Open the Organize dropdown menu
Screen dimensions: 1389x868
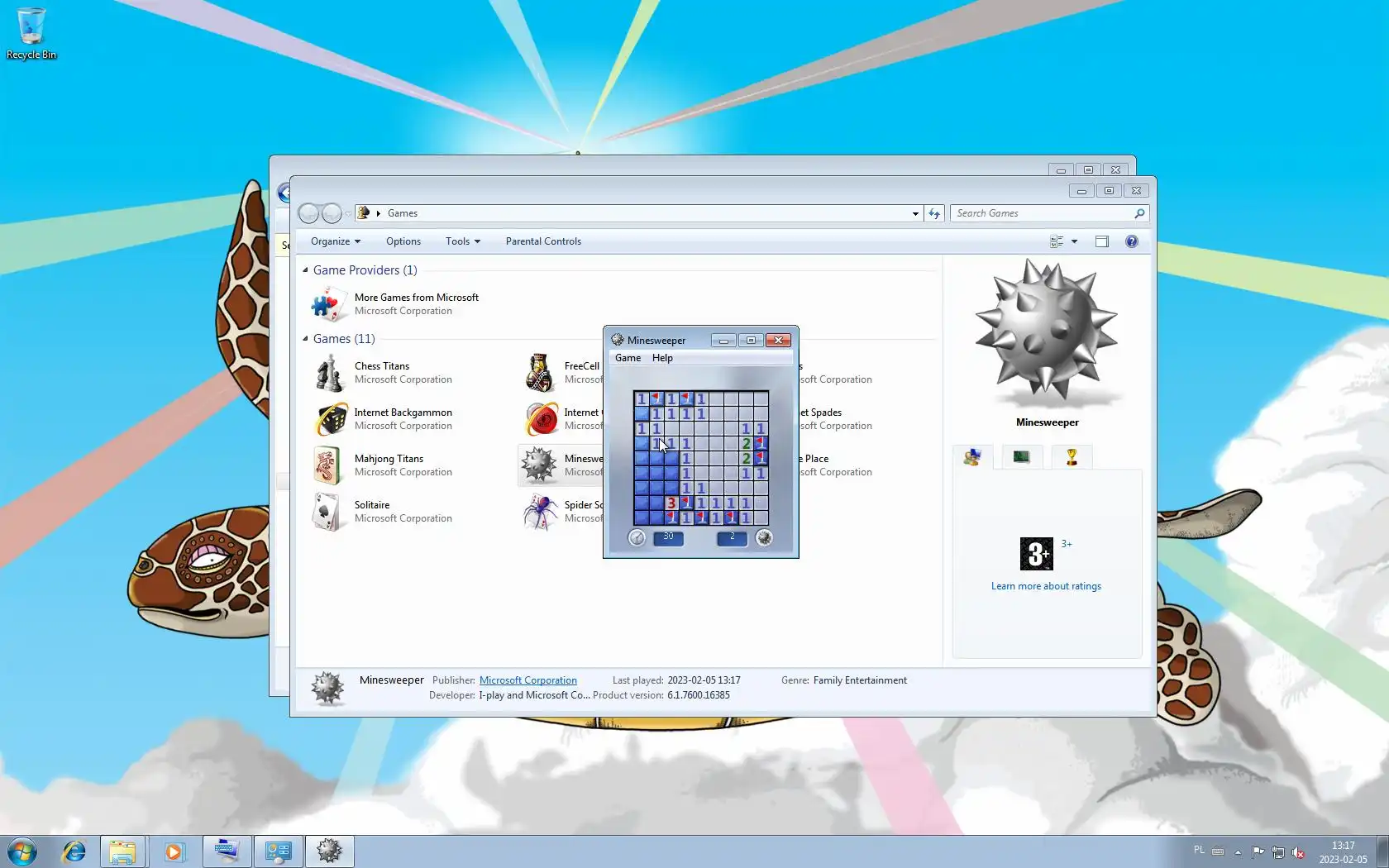pyautogui.click(x=336, y=241)
